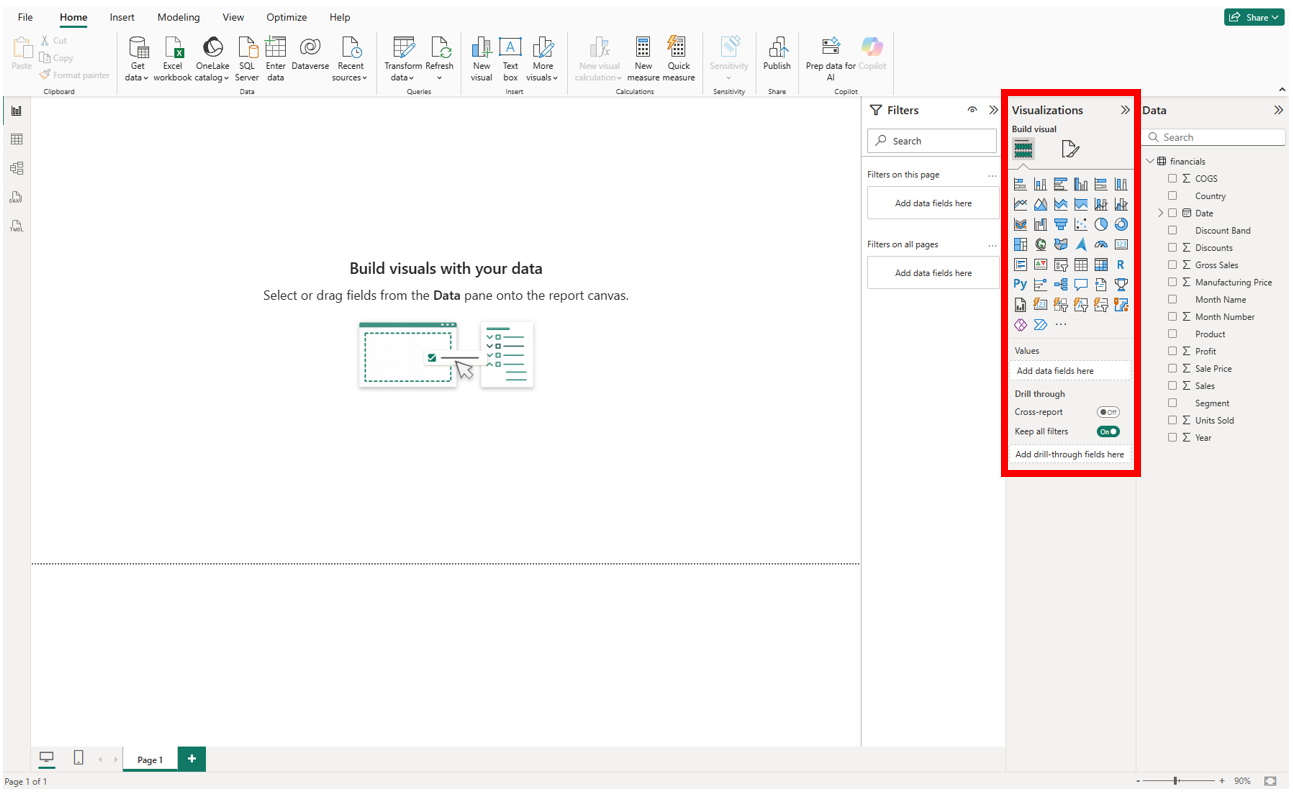Image resolution: width=1293 pixels, height=793 pixels.
Task: Check the Profit field checkbox
Action: pos(1173,351)
